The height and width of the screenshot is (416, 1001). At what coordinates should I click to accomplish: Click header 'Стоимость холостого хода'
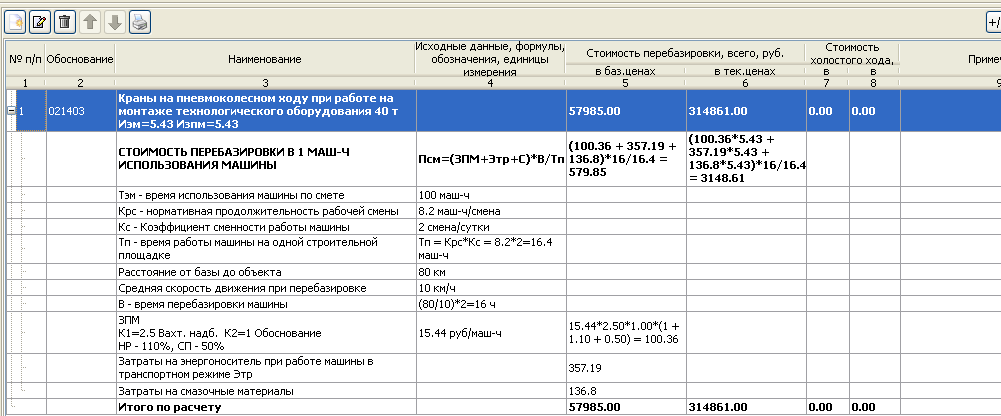[x=852, y=53]
